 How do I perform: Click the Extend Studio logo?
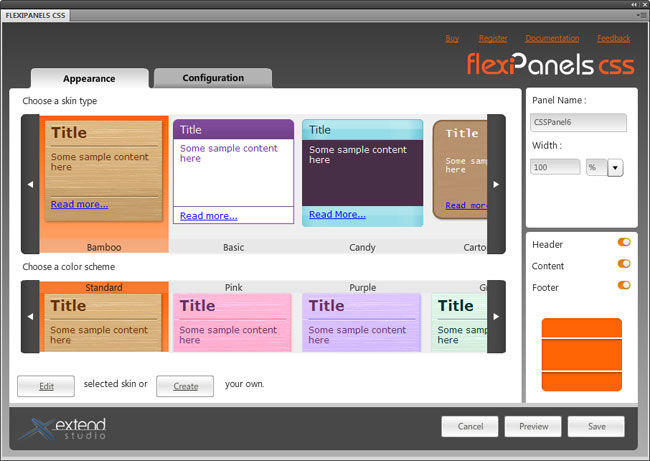[62, 429]
